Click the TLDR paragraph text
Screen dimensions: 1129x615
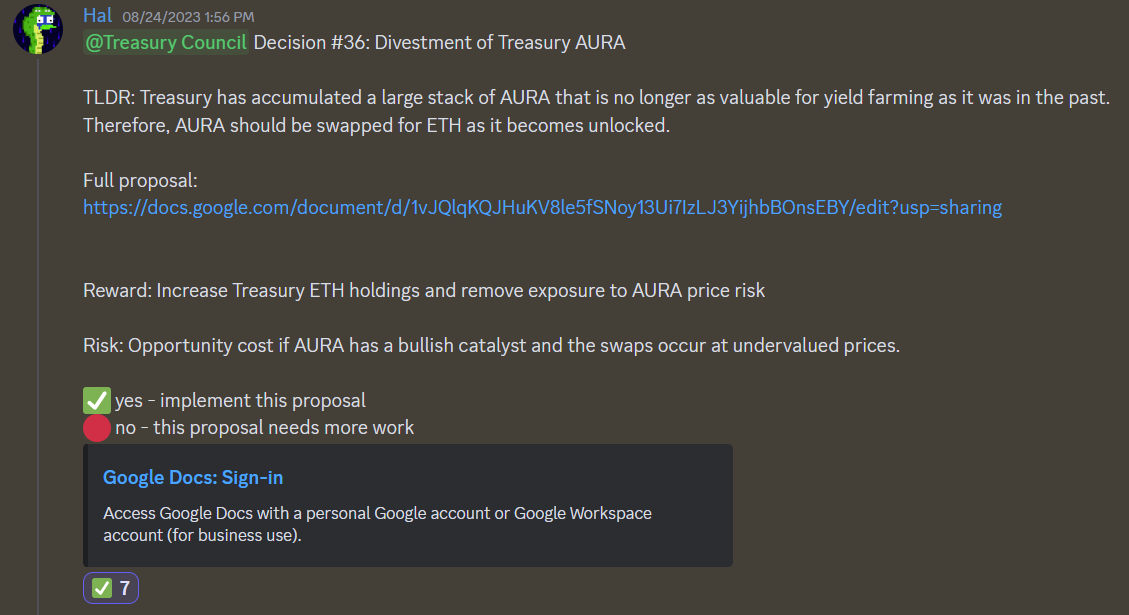(596, 111)
